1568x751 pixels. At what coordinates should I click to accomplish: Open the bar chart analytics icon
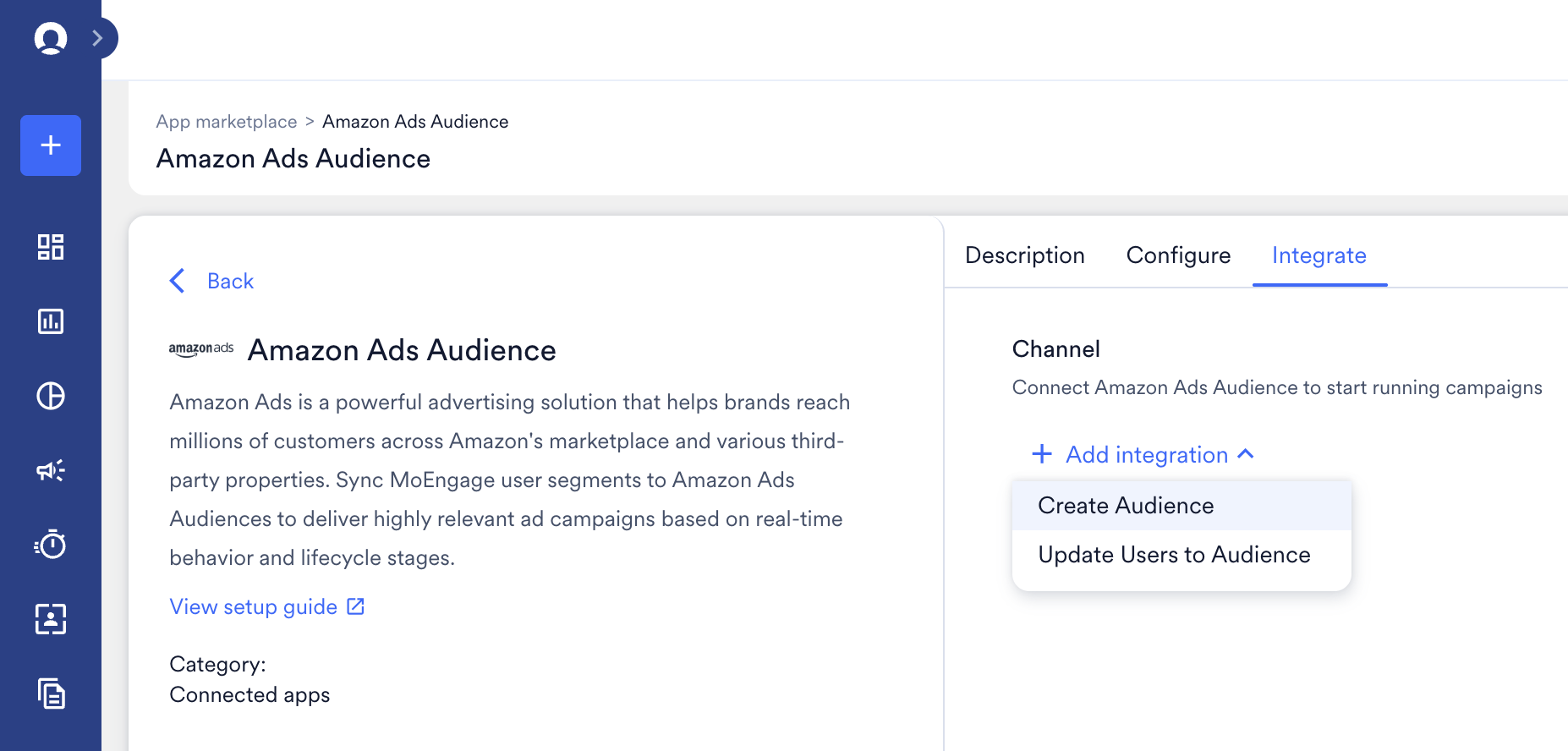coord(51,321)
